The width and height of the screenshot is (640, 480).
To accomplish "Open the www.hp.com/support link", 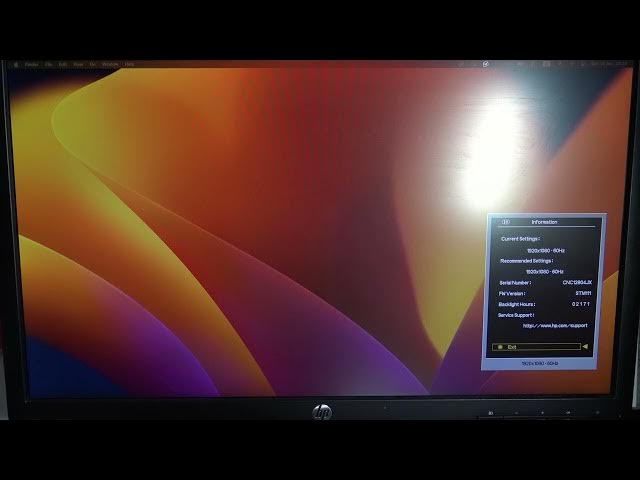I will 555,326.
